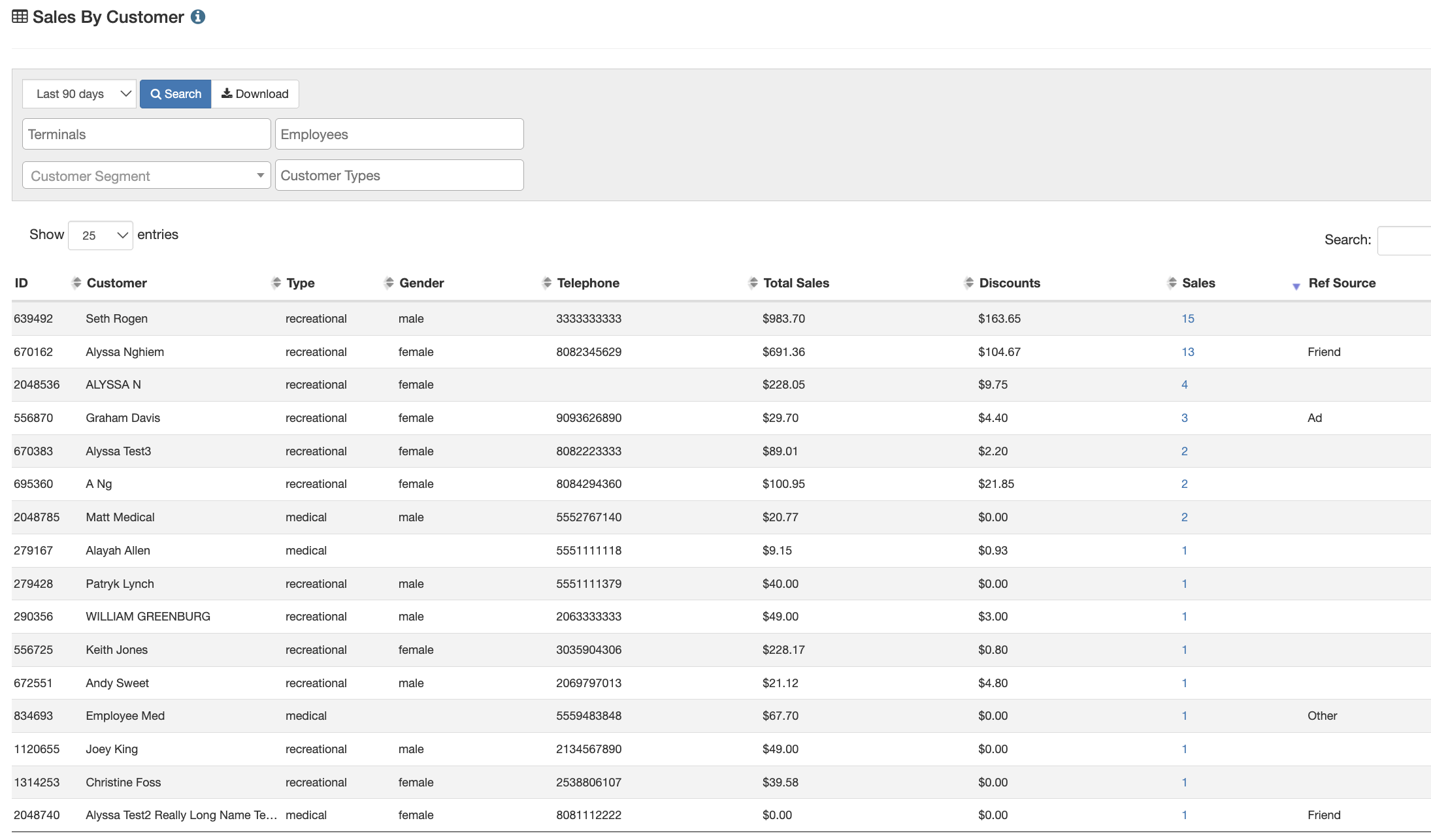Click Ad ref source for Graham Davis

point(1315,418)
